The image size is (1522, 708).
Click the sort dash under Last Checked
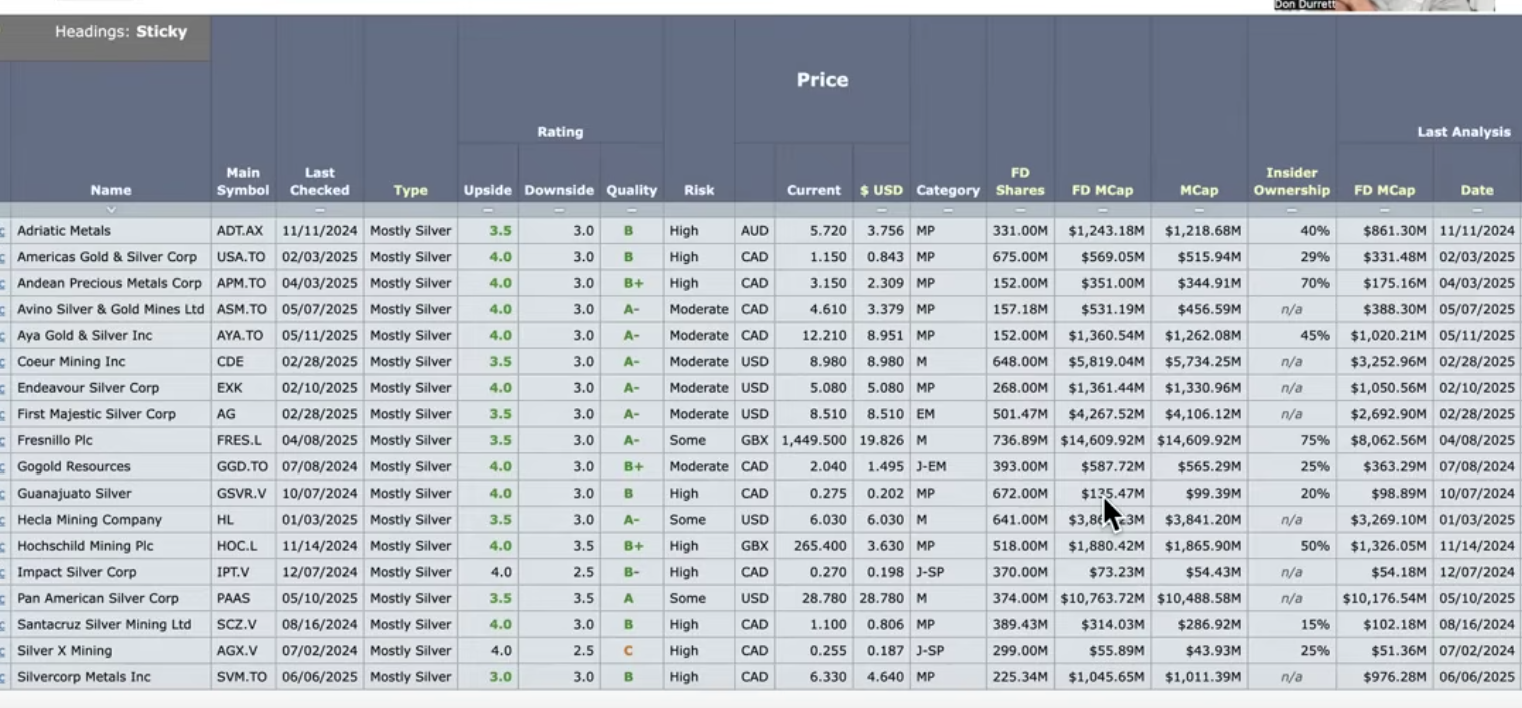[x=319, y=210]
